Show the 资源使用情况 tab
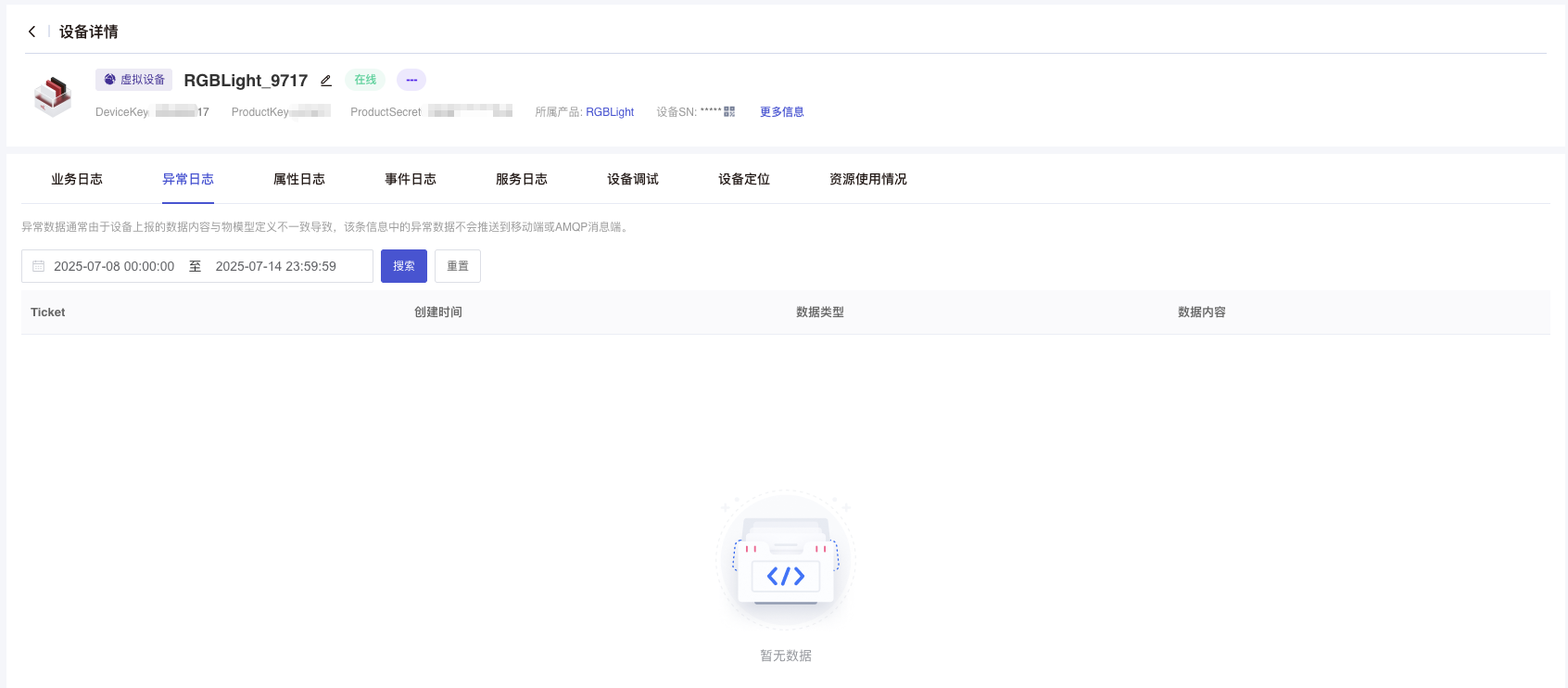 (x=868, y=179)
